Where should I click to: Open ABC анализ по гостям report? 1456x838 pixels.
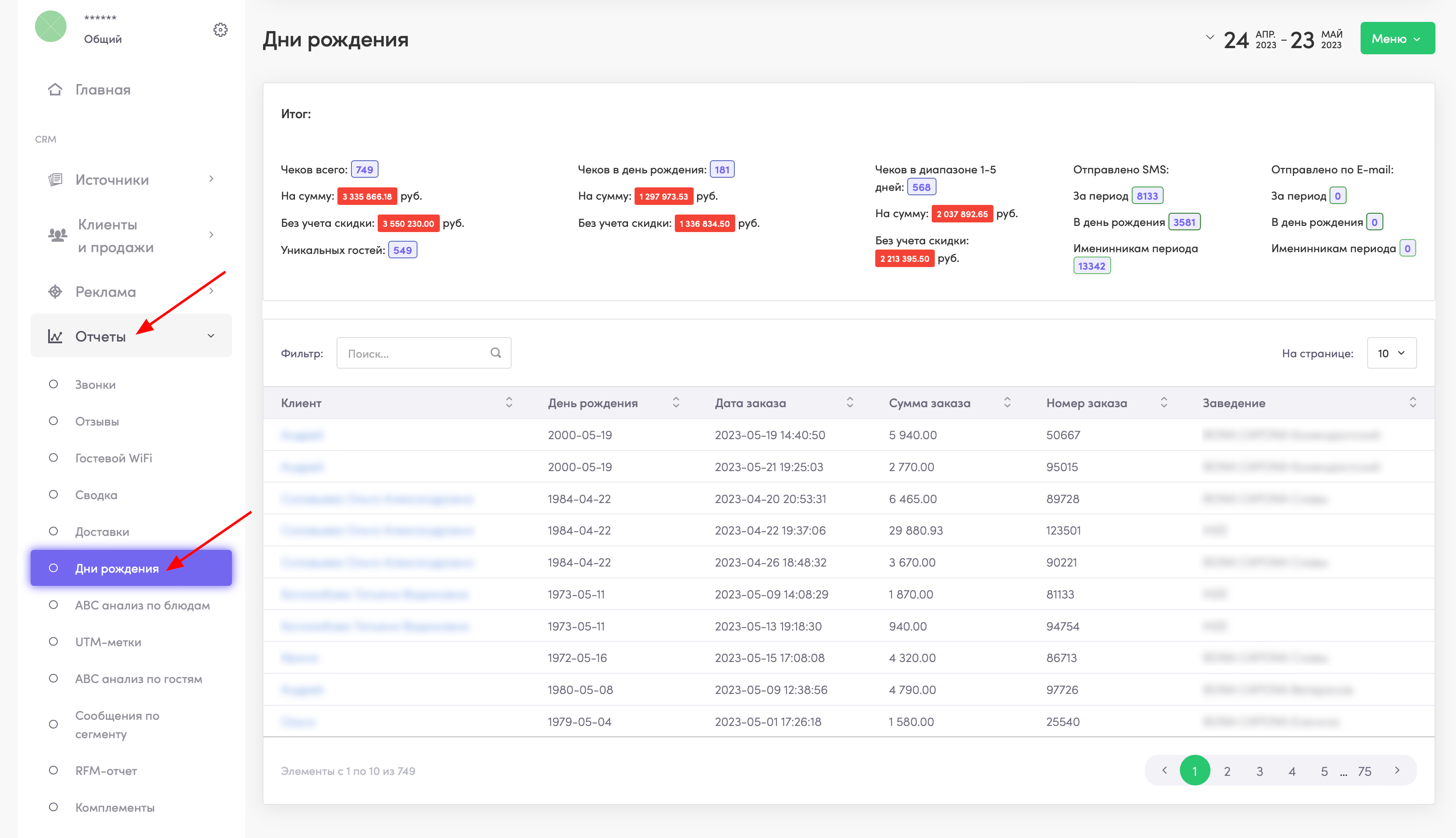pos(139,679)
